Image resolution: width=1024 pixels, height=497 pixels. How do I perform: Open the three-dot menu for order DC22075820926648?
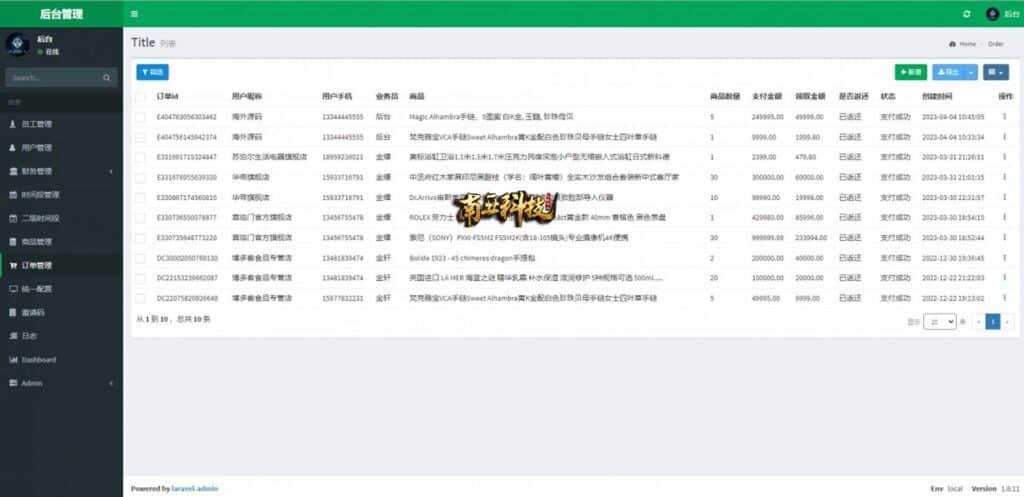tap(1004, 298)
